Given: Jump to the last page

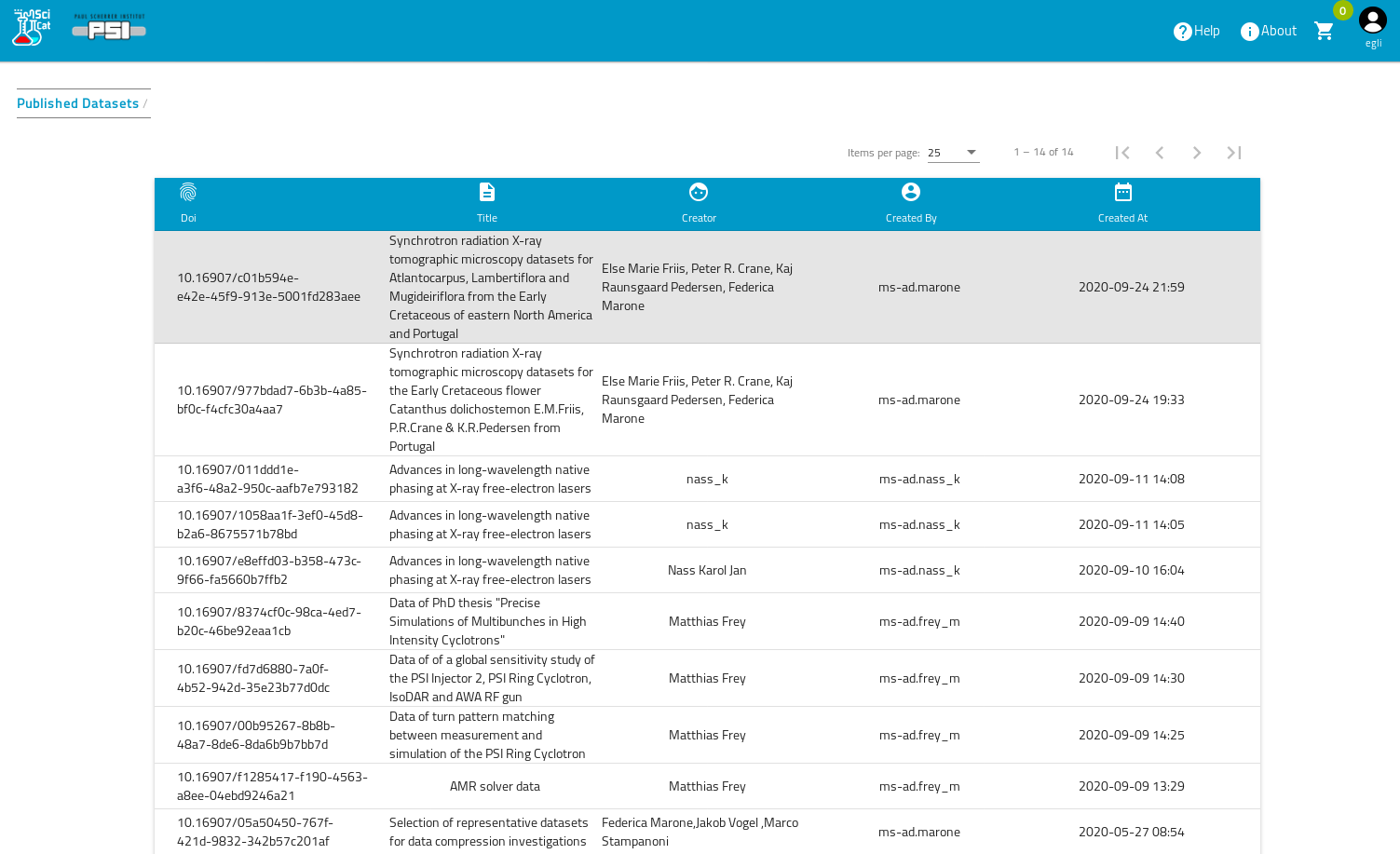Looking at the screenshot, I should (x=1234, y=153).
